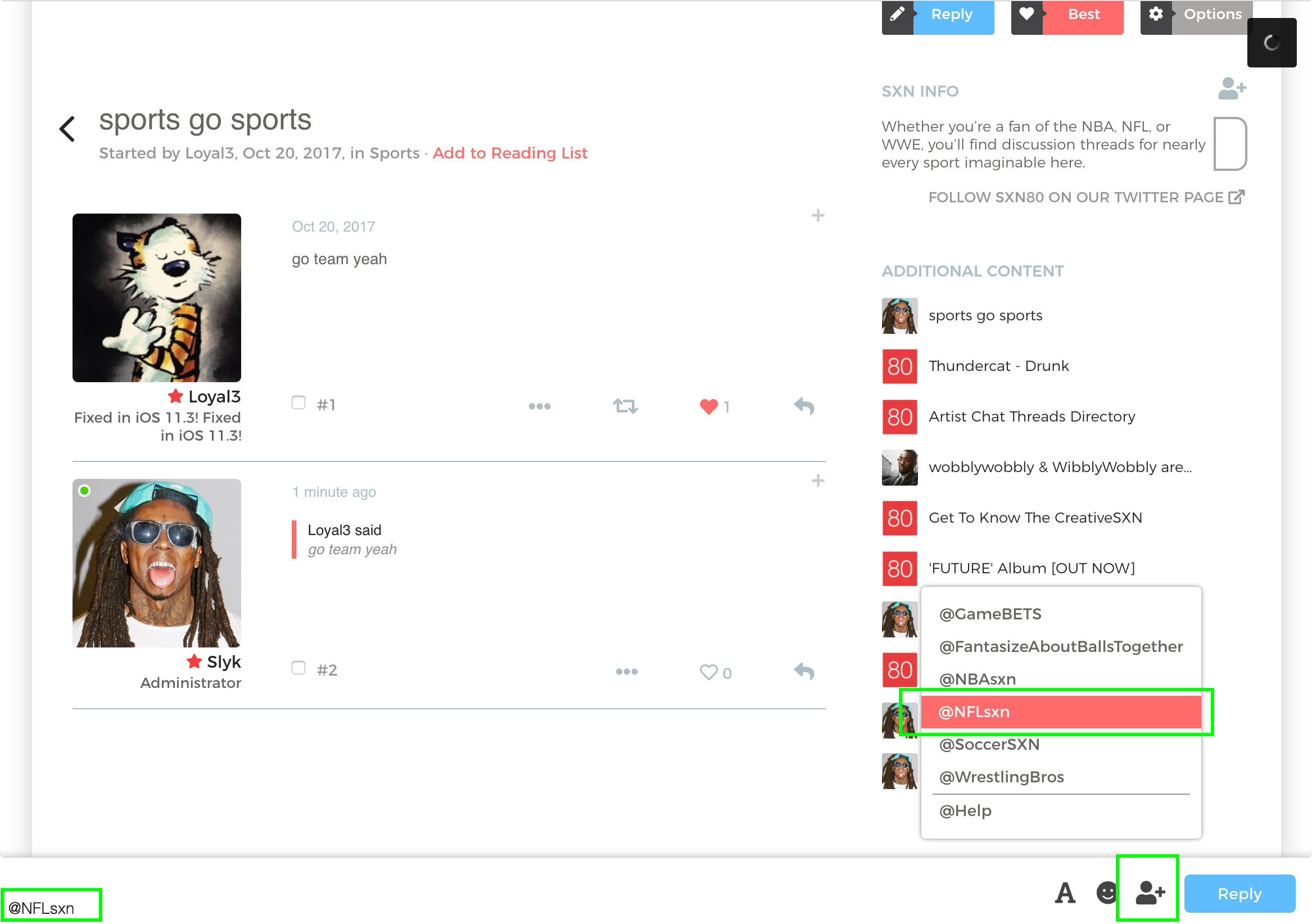Reply to post #2 with the arrow icon
This screenshot has height=924, width=1312.
804,672
